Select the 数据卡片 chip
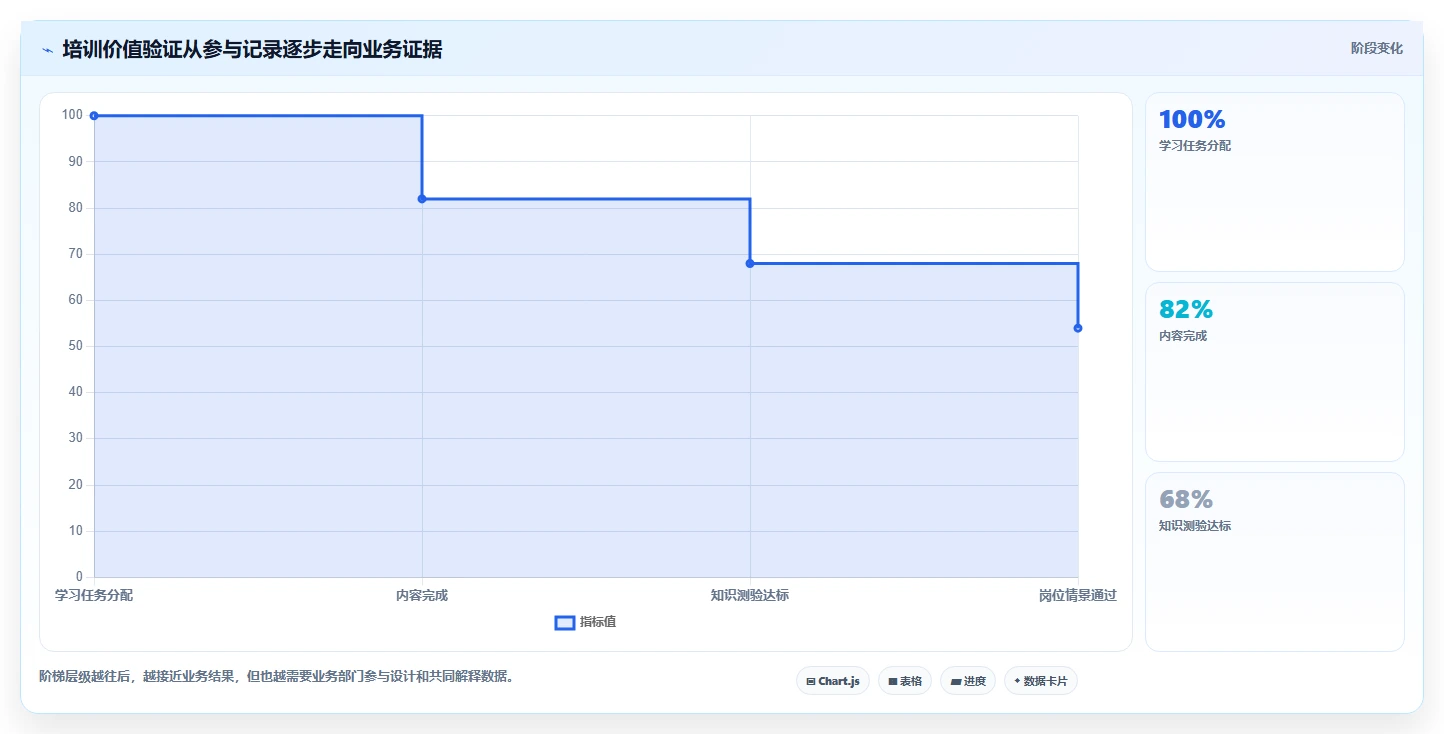Viewport: 1444px width, 734px height. (x=1041, y=681)
